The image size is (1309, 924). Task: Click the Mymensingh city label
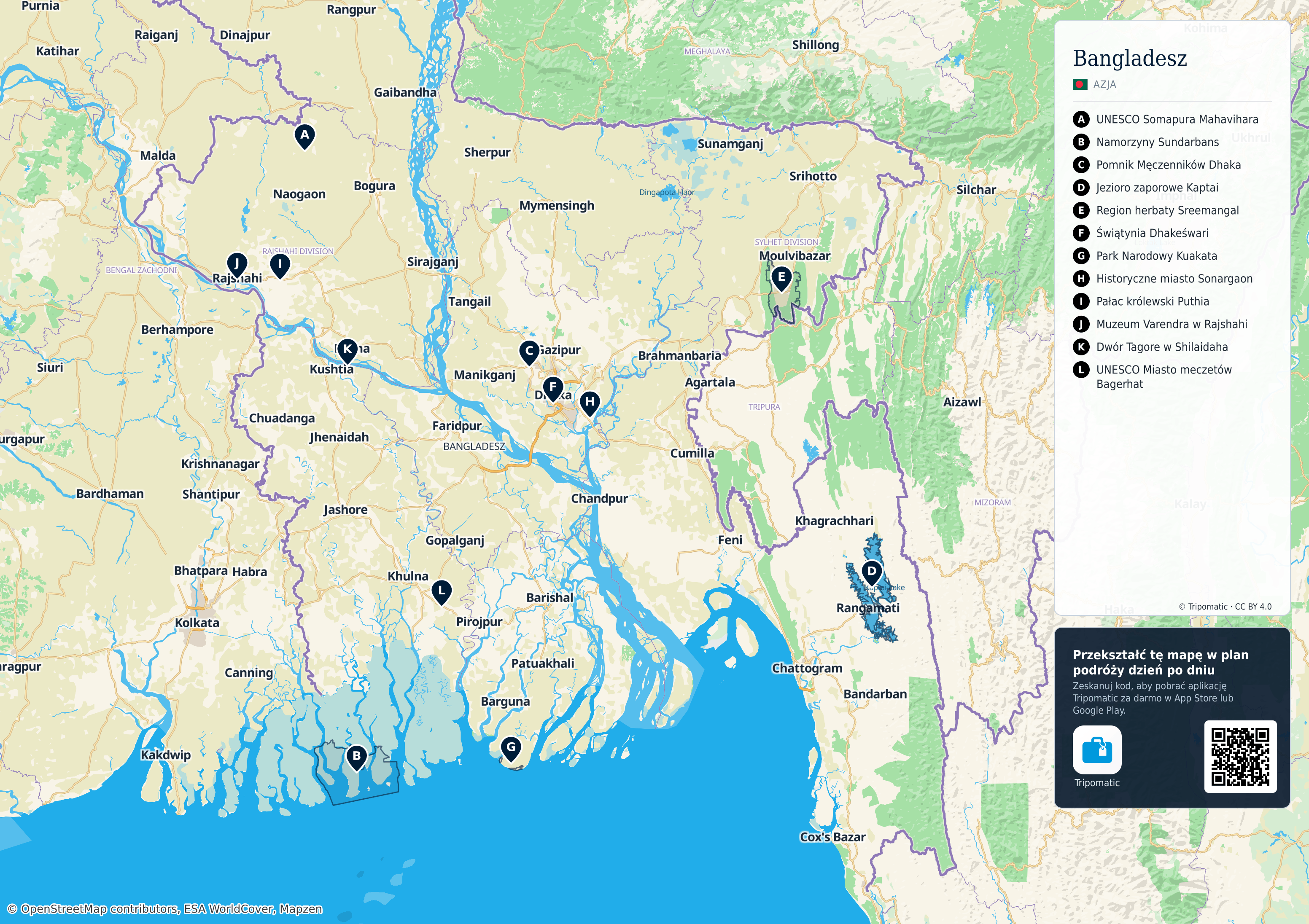[556, 206]
